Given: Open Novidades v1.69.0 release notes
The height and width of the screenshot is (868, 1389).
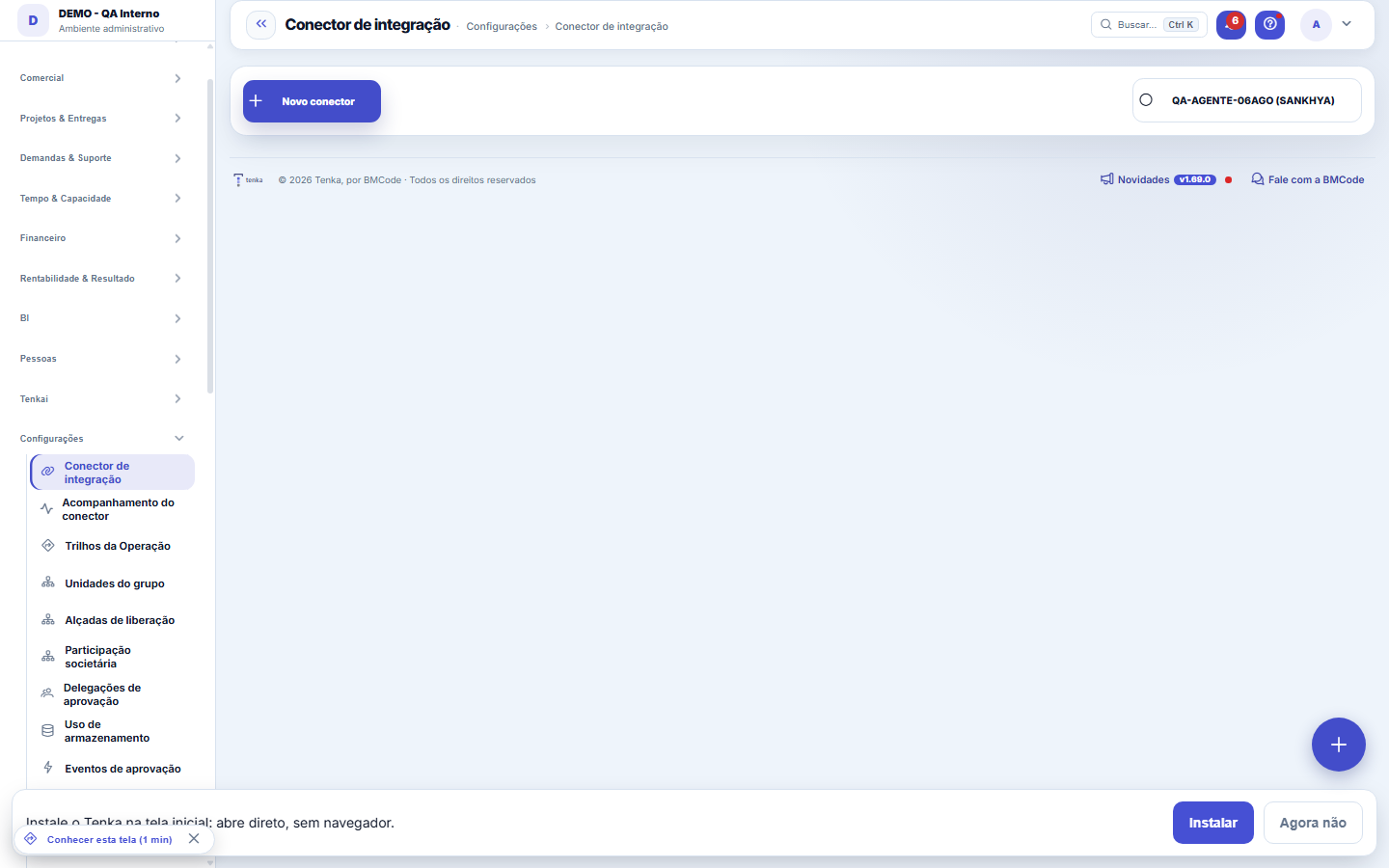Looking at the screenshot, I should [1166, 179].
